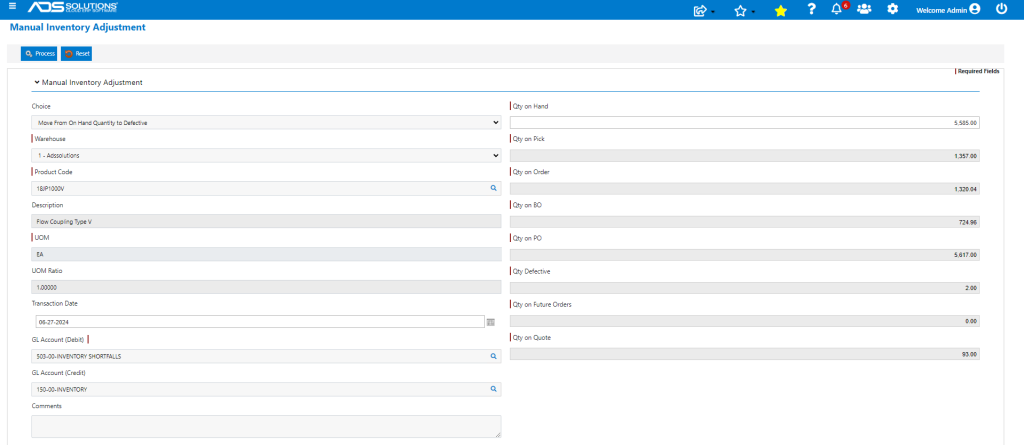
Task: Click the Comments text area
Action: tap(266, 427)
